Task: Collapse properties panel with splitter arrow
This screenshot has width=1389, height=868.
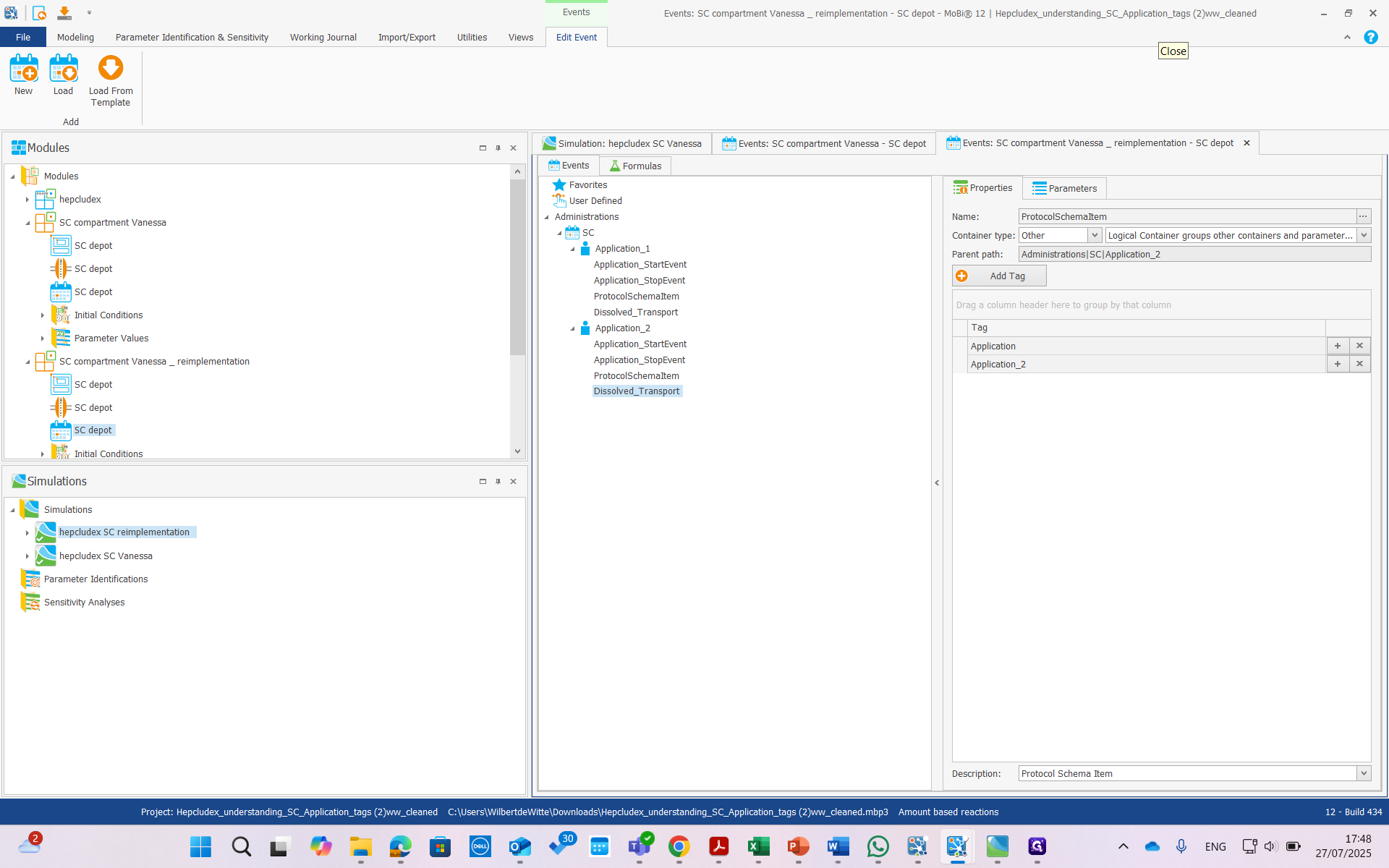Action: 937,482
